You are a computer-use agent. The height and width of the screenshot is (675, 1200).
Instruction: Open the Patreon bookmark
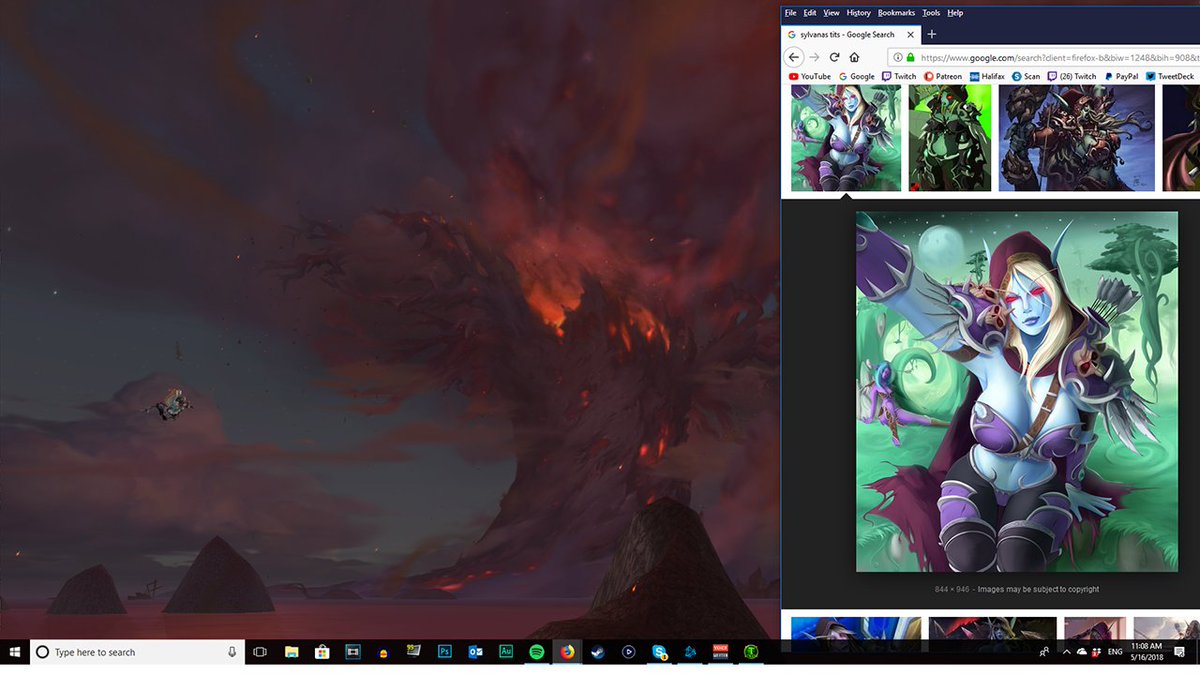(943, 76)
